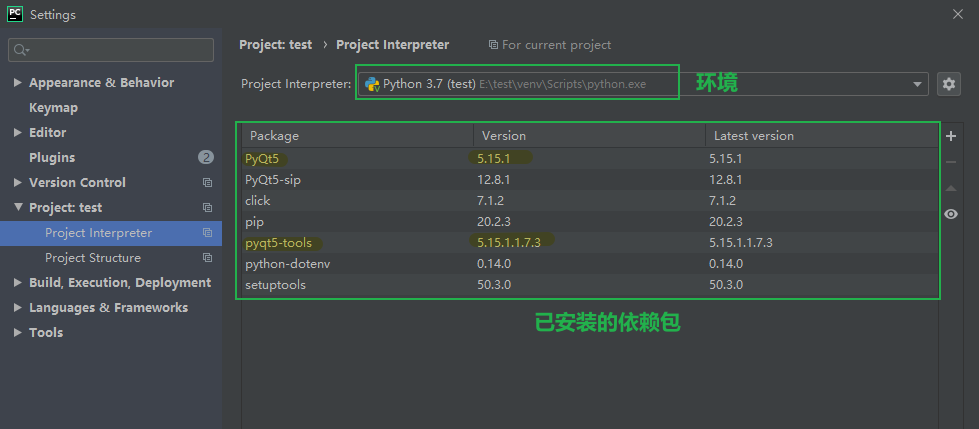This screenshot has height=429, width=979.
Task: Select Project Interpreter in sidebar
Action: [x=111, y=233]
